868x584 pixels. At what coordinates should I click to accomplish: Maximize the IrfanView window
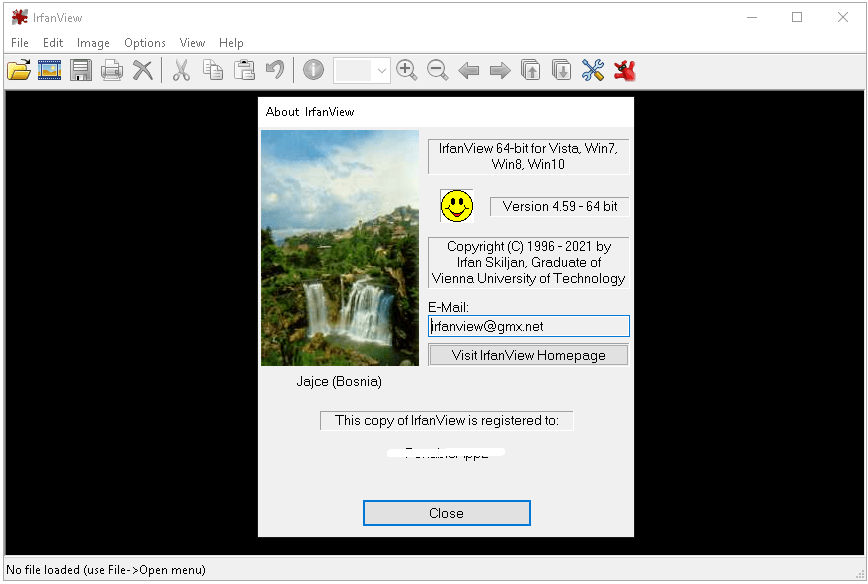(x=797, y=17)
